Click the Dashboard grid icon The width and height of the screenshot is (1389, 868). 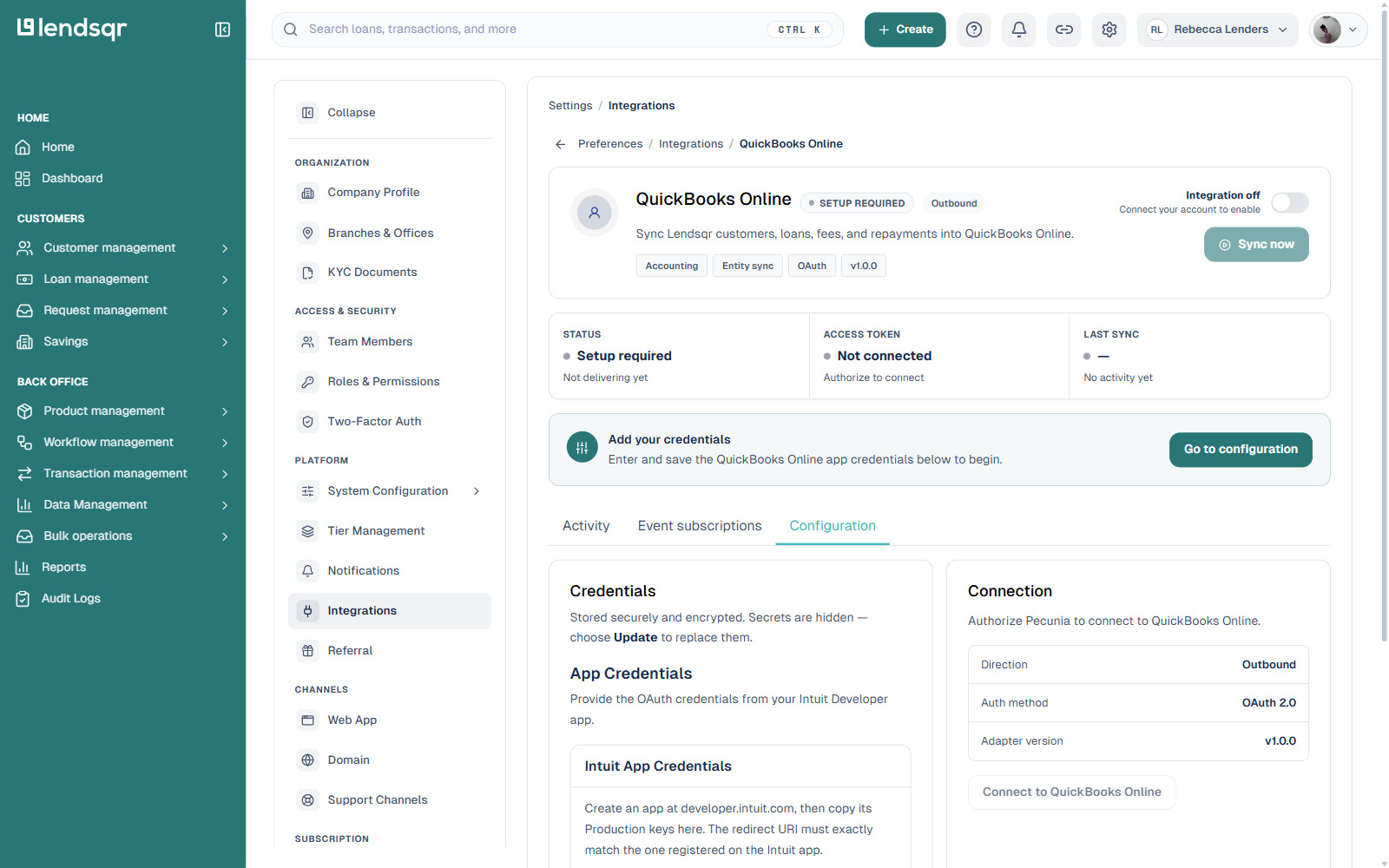click(23, 178)
